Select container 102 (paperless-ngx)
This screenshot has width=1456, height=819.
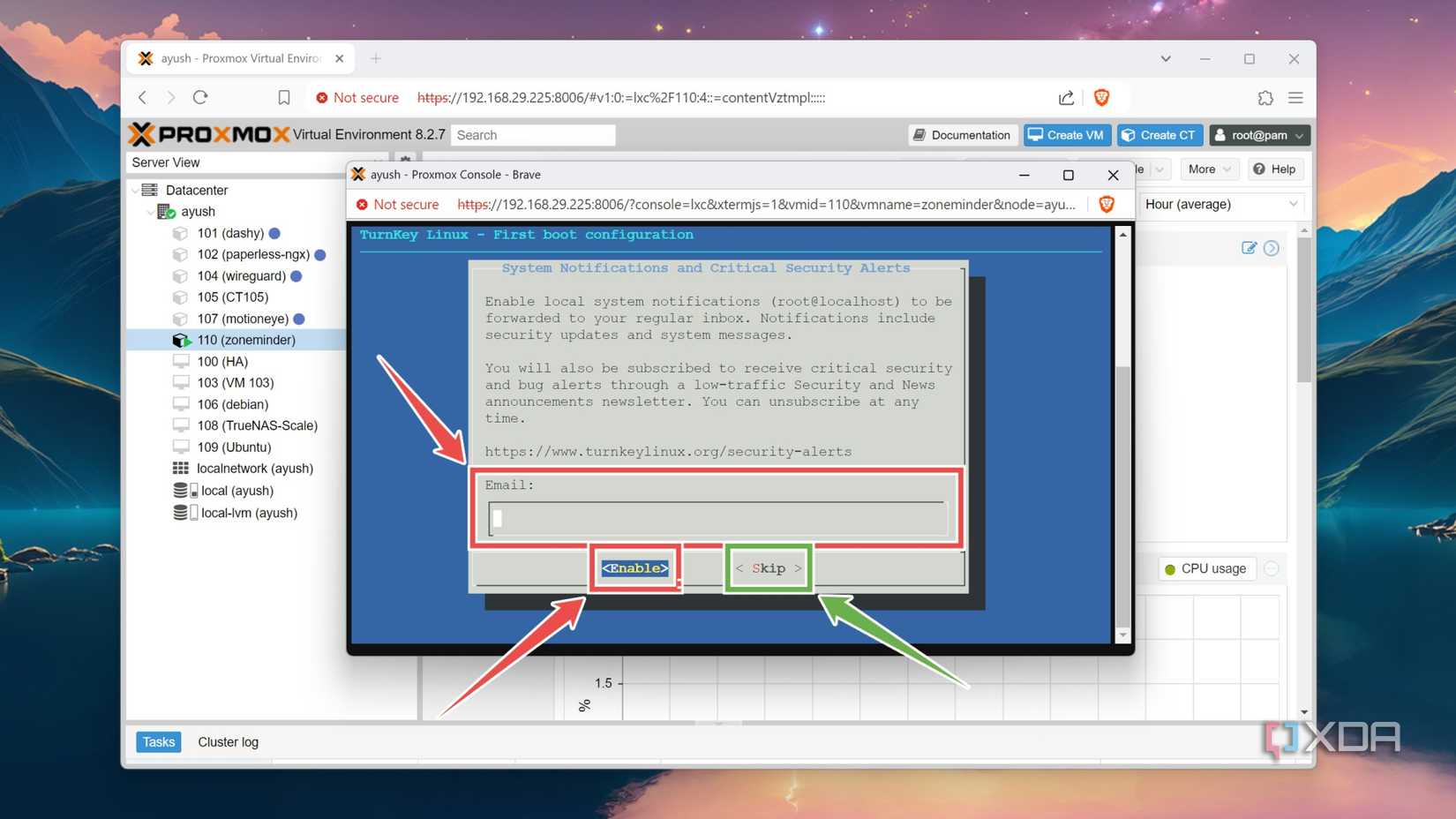(253, 254)
